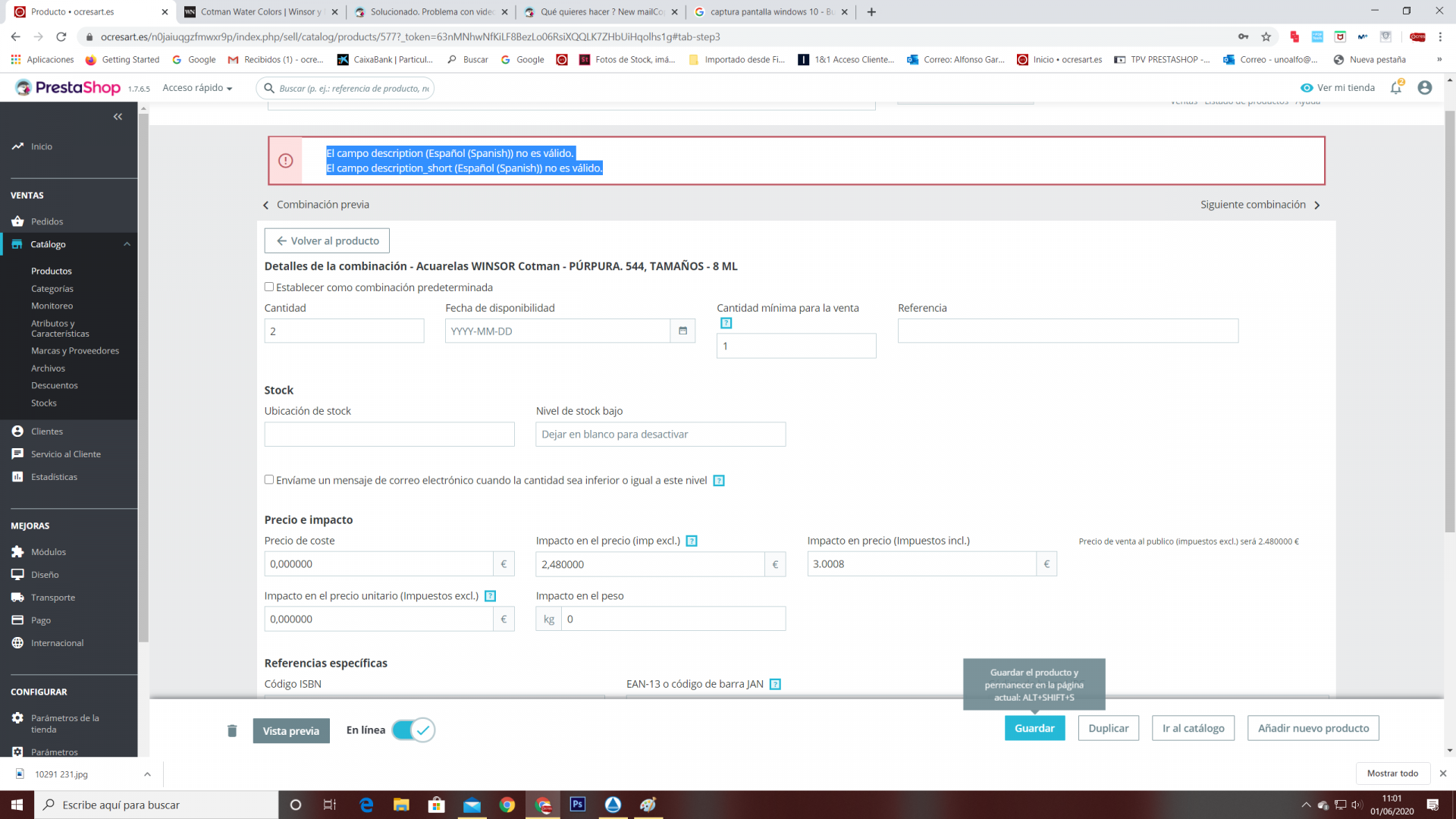The image size is (1456, 819).
Task: Open the notifications bell icon
Action: coord(1395,88)
